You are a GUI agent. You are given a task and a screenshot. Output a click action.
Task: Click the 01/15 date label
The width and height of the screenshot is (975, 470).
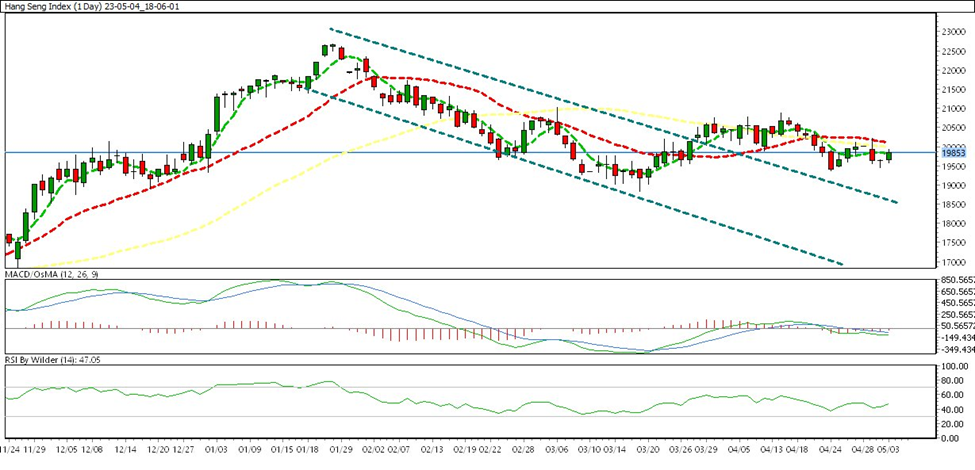click(x=283, y=448)
